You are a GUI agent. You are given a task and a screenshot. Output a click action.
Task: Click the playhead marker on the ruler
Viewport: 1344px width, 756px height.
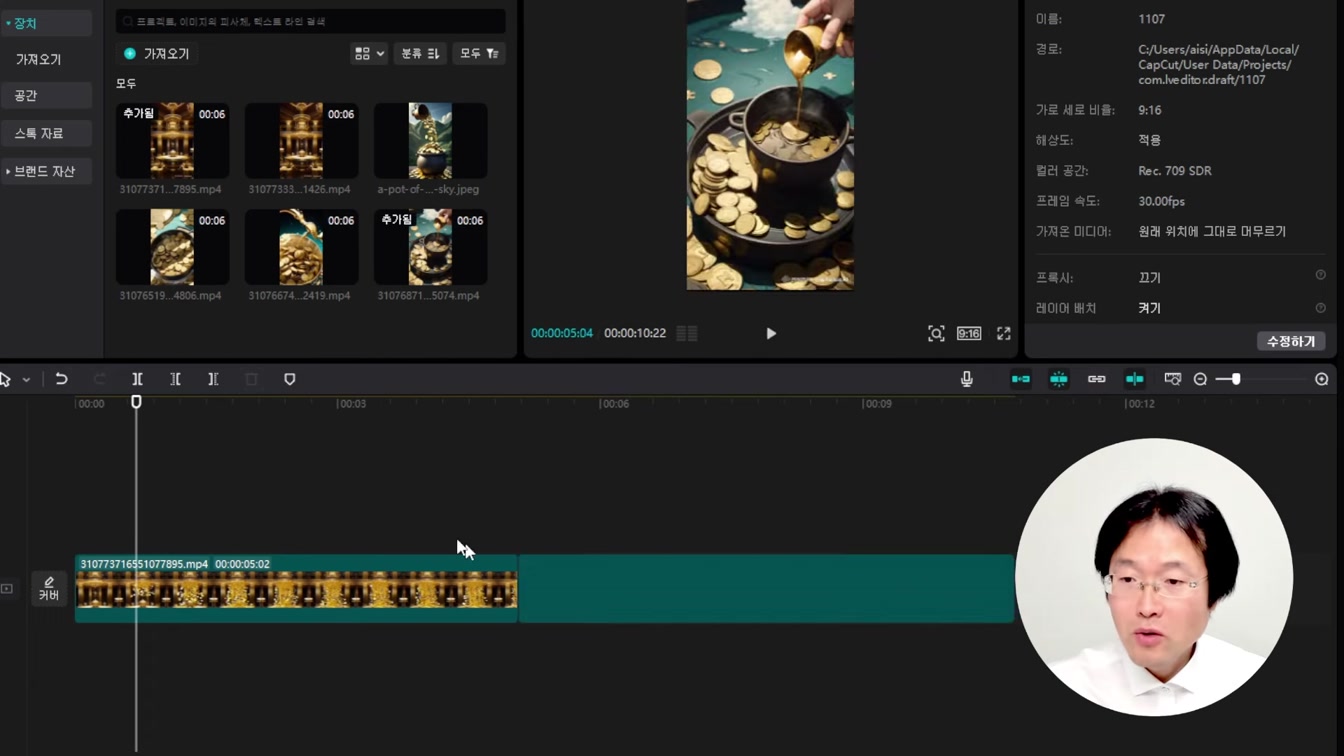pyautogui.click(x=136, y=401)
